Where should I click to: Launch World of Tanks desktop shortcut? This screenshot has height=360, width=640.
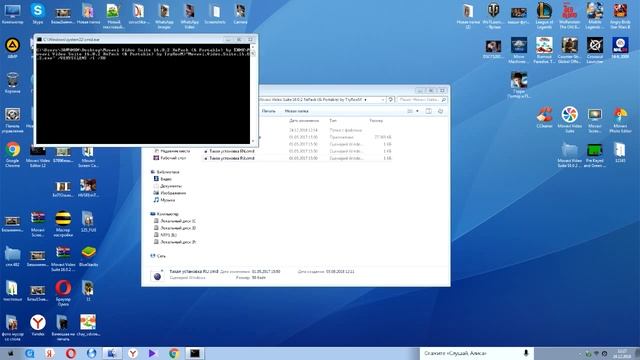tap(493, 16)
